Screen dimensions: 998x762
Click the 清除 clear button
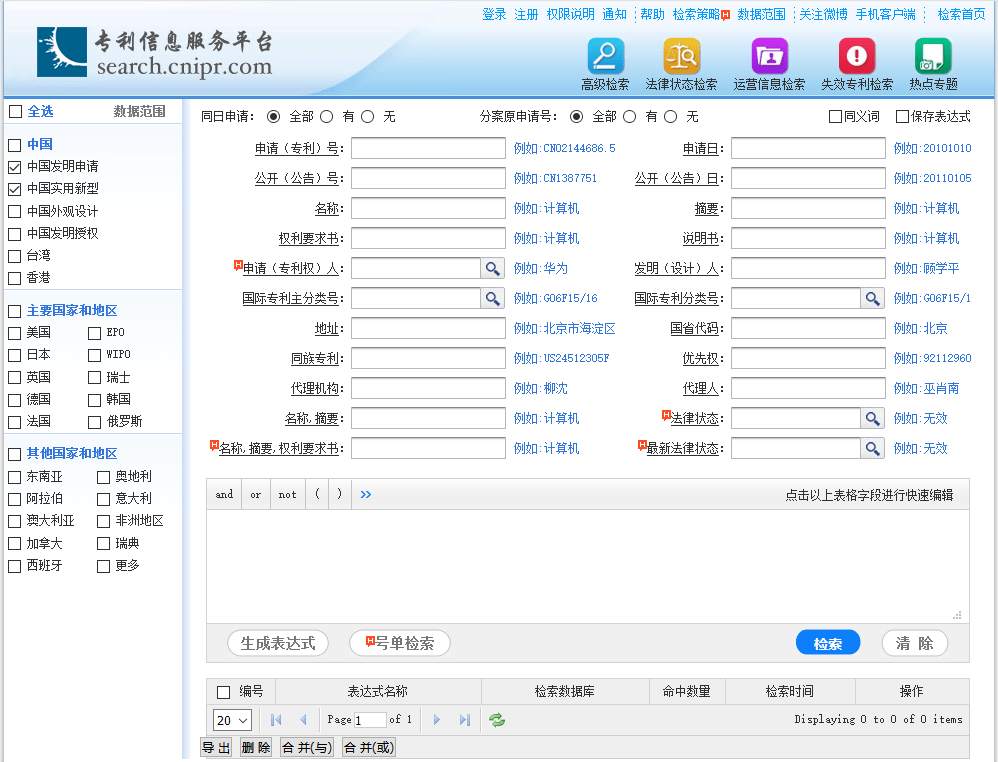(x=913, y=643)
